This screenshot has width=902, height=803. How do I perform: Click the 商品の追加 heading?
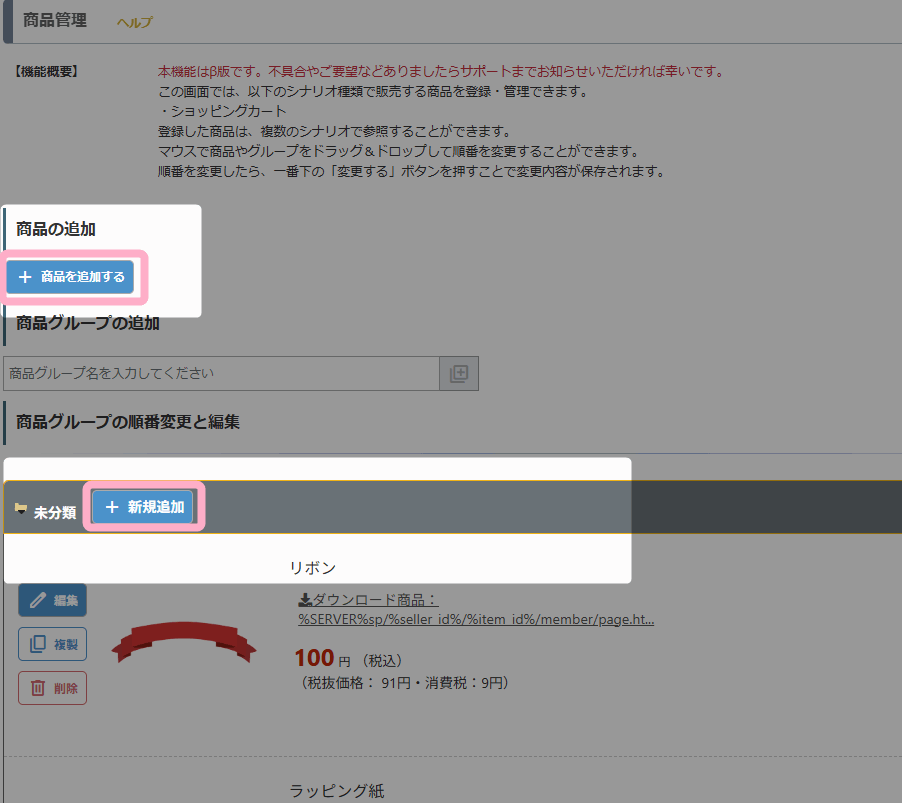click(x=56, y=229)
